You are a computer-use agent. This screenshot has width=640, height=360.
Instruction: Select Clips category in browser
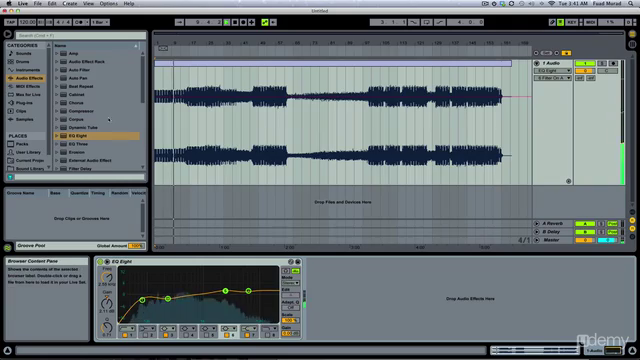[x=21, y=111]
